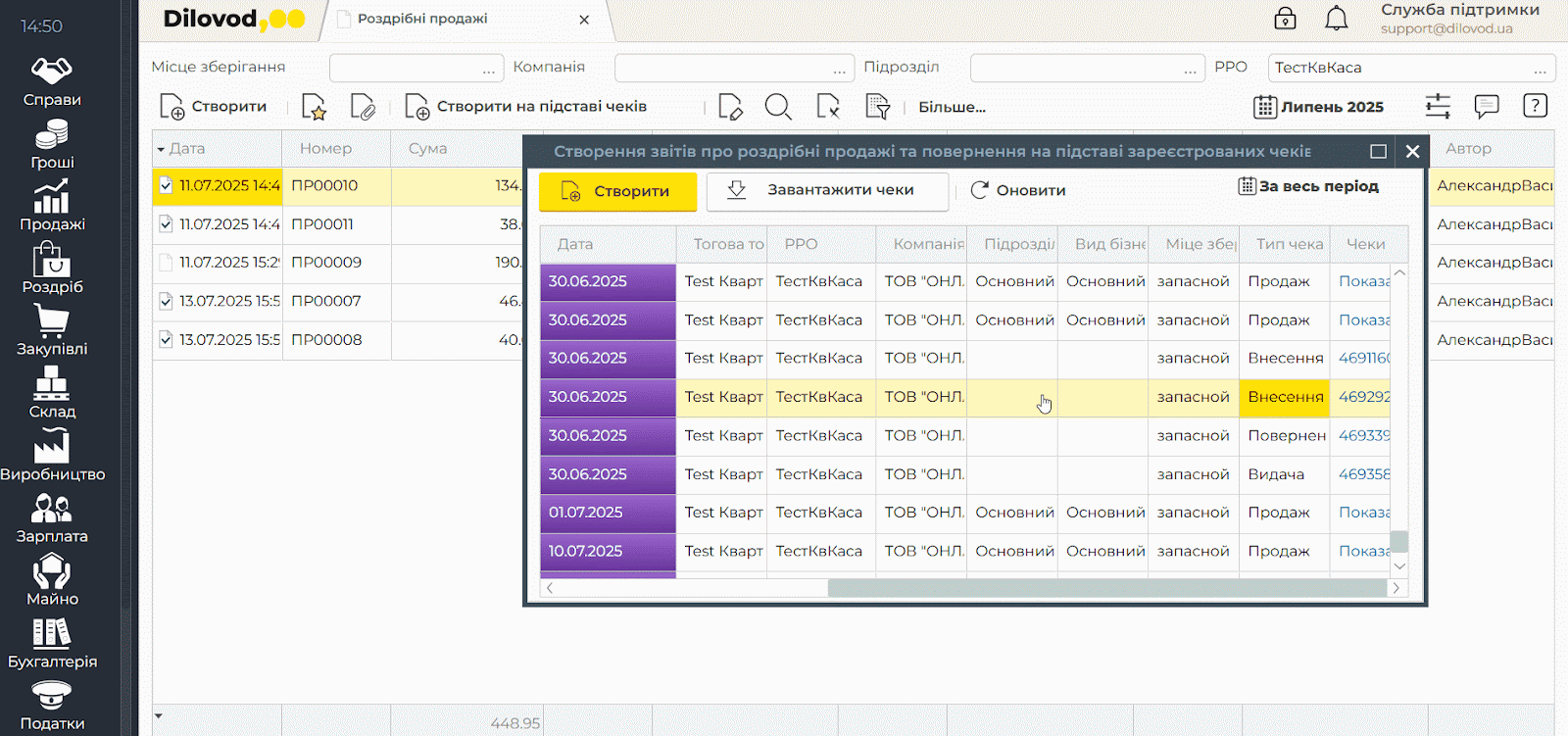
Task: Click the notification bell icon
Action: 1336,19
